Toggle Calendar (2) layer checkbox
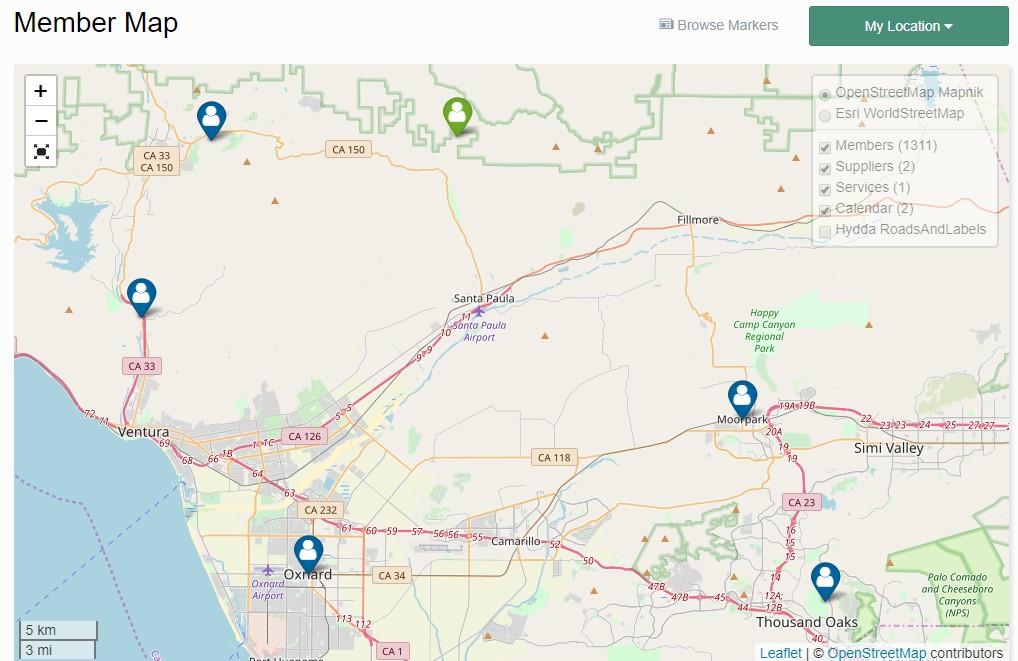 tap(825, 210)
